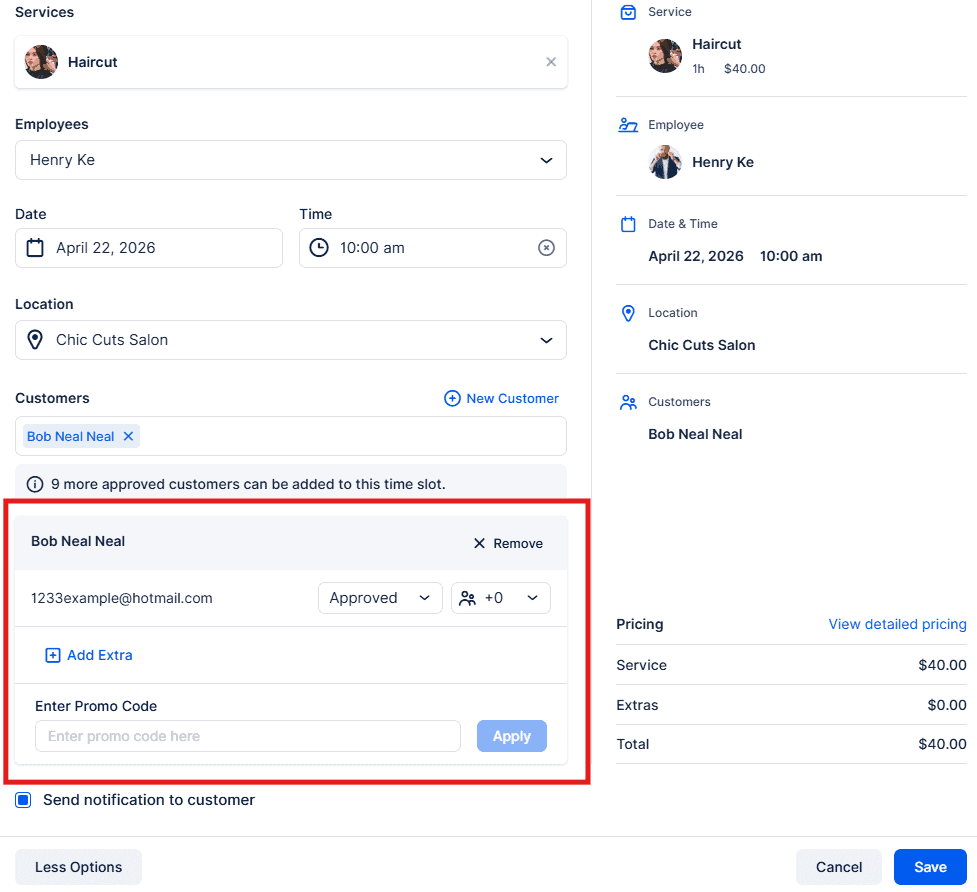Click Bob Neal Neal card header name
The image size is (977, 892).
(x=78, y=541)
